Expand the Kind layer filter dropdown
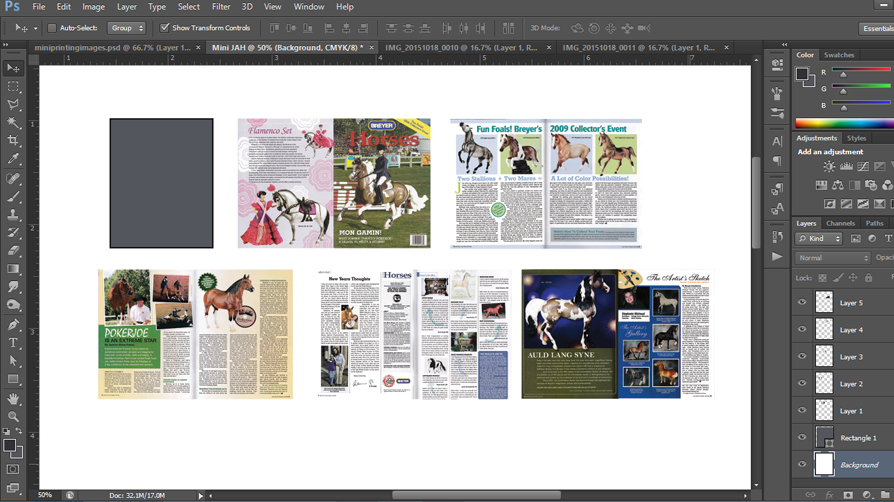Viewport: 894px width, 502px height. pyautogui.click(x=820, y=239)
